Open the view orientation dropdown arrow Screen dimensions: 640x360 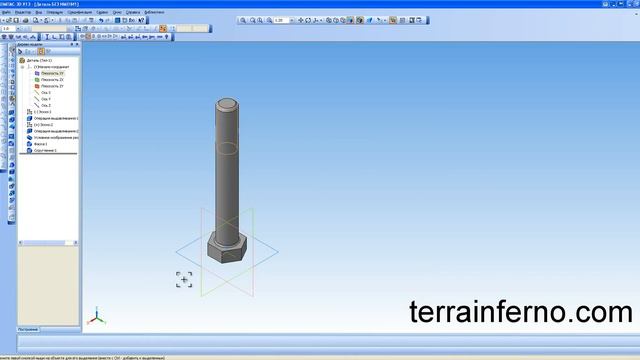tap(321, 20)
